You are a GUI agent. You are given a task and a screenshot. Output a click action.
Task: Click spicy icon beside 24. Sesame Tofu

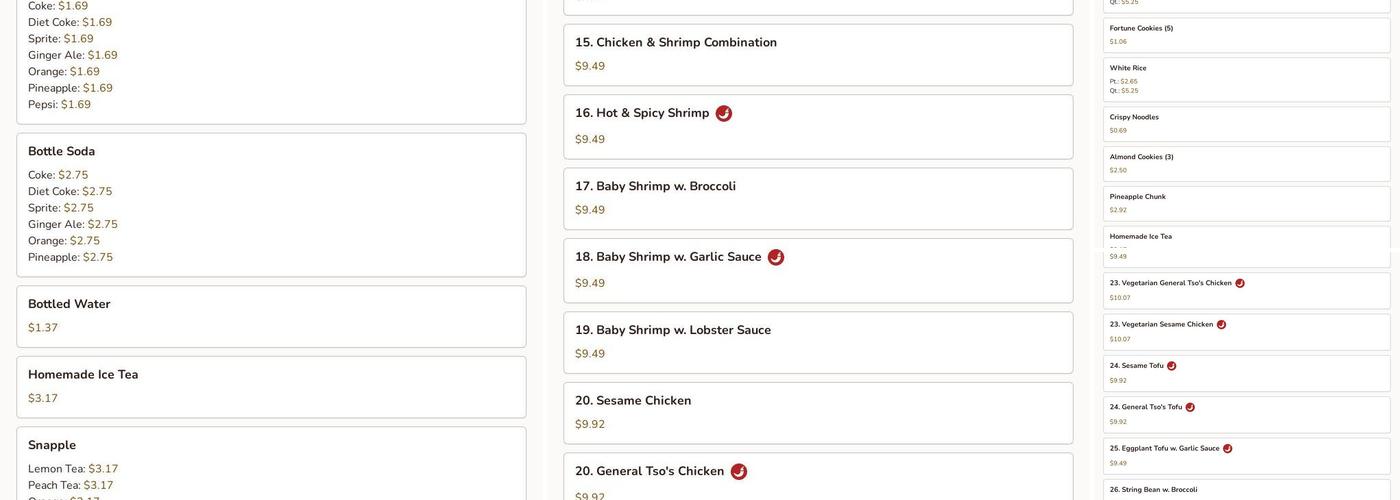pos(1172,366)
